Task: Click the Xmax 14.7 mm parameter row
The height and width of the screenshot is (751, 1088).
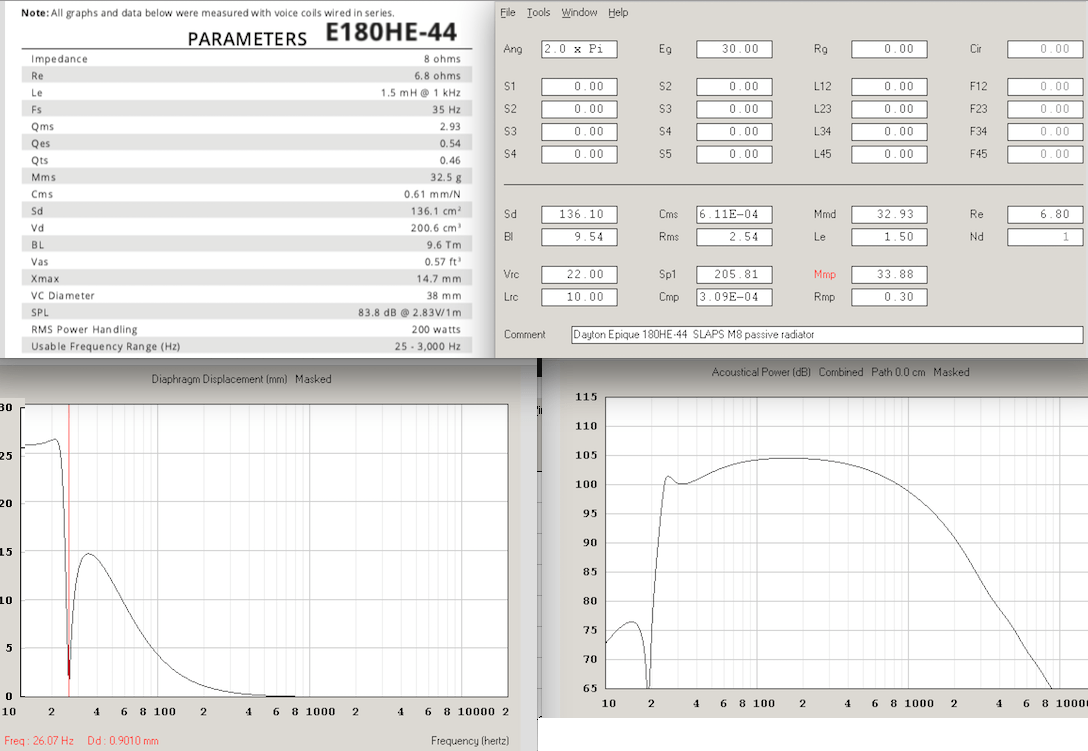Action: click(246, 278)
